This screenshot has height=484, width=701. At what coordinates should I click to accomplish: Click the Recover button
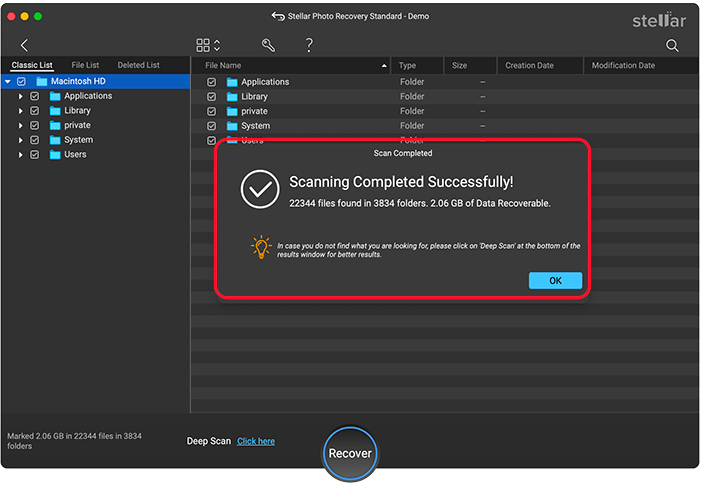(350, 454)
